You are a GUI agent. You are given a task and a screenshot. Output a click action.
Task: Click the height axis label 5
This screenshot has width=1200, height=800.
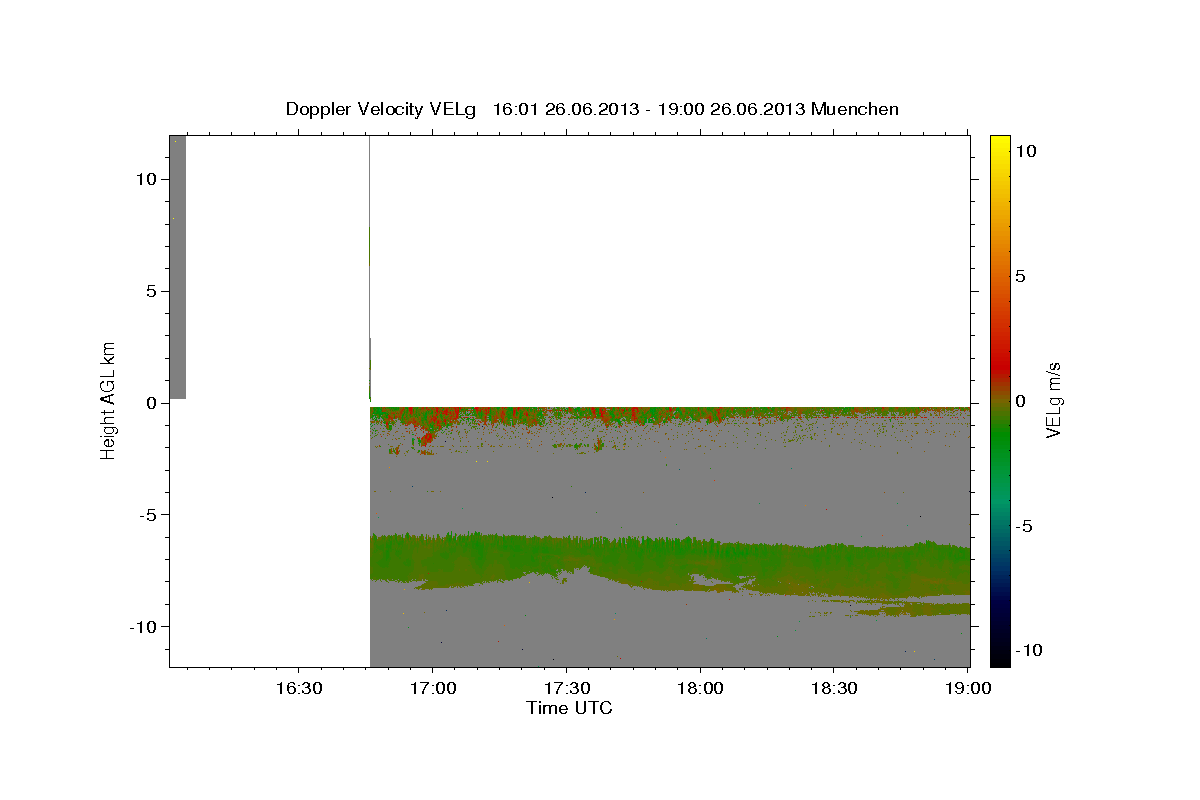[151, 291]
